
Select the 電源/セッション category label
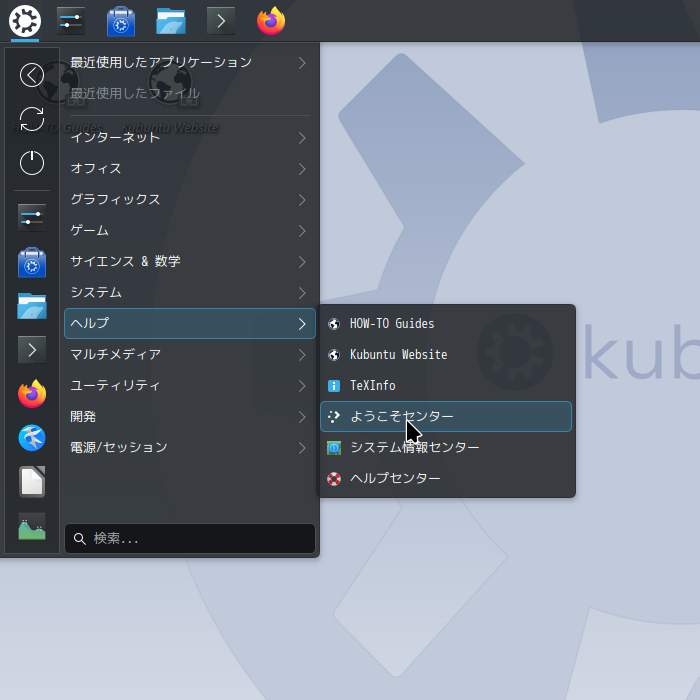click(x=119, y=447)
